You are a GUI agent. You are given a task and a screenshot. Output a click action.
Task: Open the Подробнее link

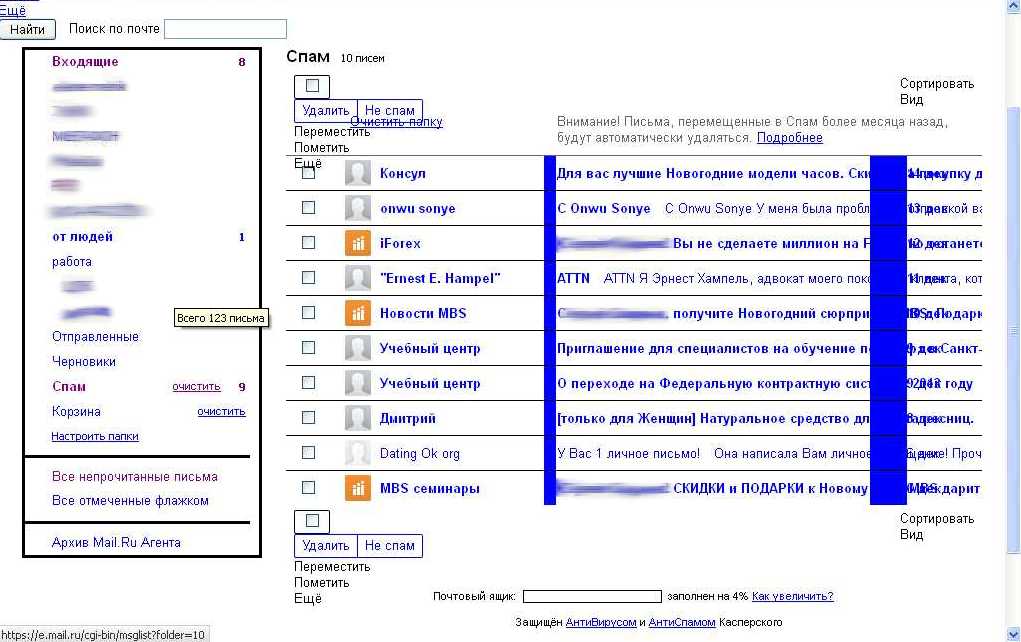click(790, 138)
